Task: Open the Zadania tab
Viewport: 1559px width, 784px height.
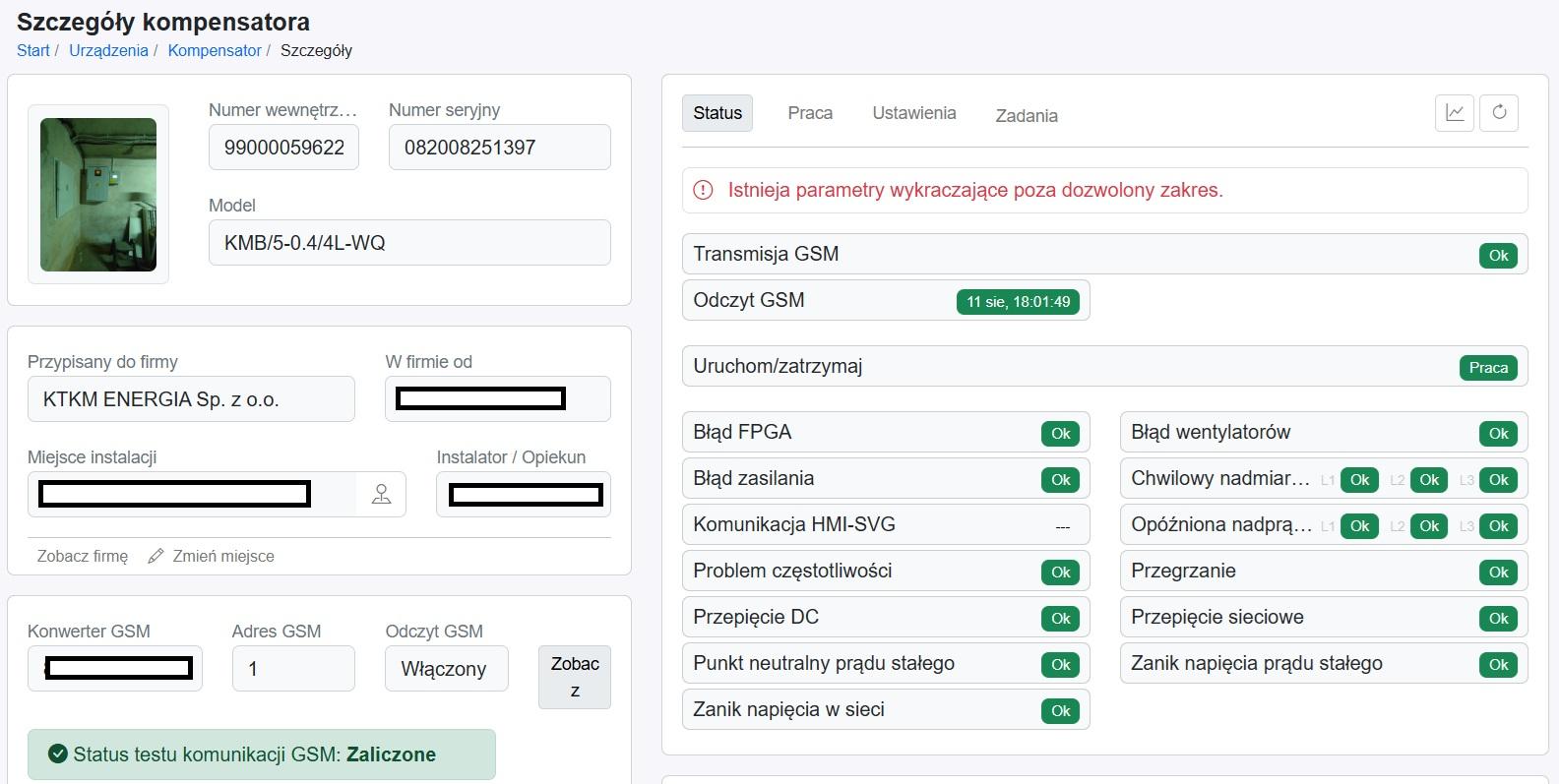Action: (1027, 116)
